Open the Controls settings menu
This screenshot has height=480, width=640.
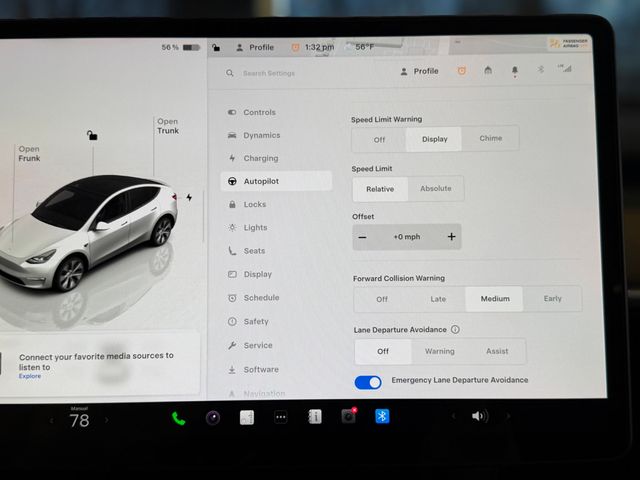tap(276, 112)
